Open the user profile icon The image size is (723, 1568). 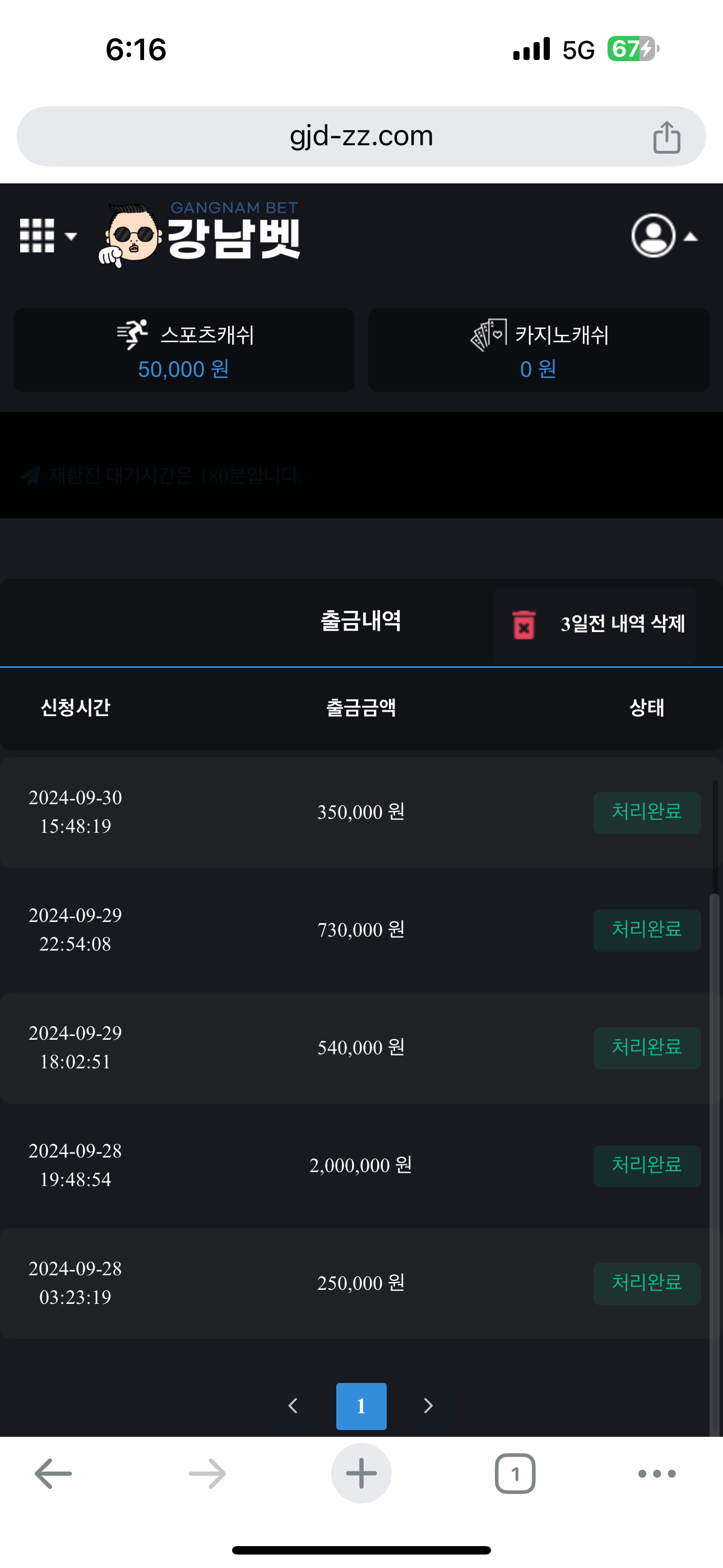tap(653, 236)
